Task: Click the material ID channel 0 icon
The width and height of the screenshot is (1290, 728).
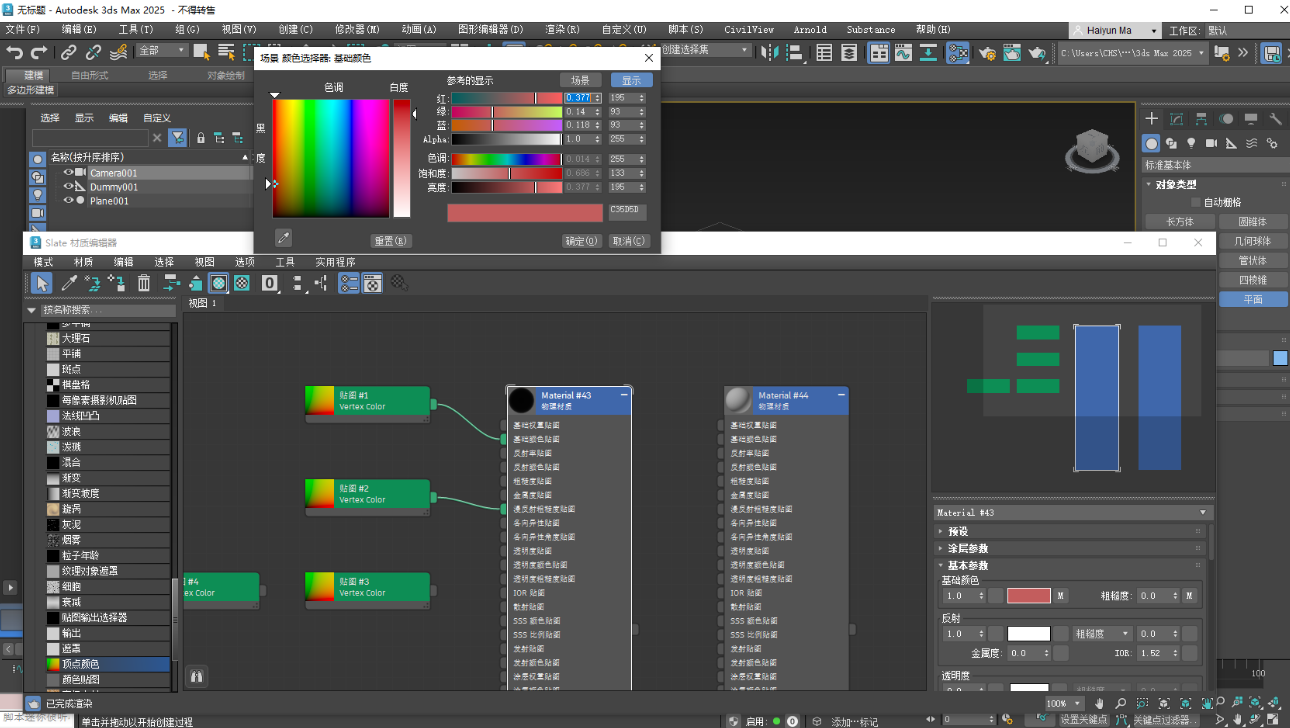Action: pos(269,283)
